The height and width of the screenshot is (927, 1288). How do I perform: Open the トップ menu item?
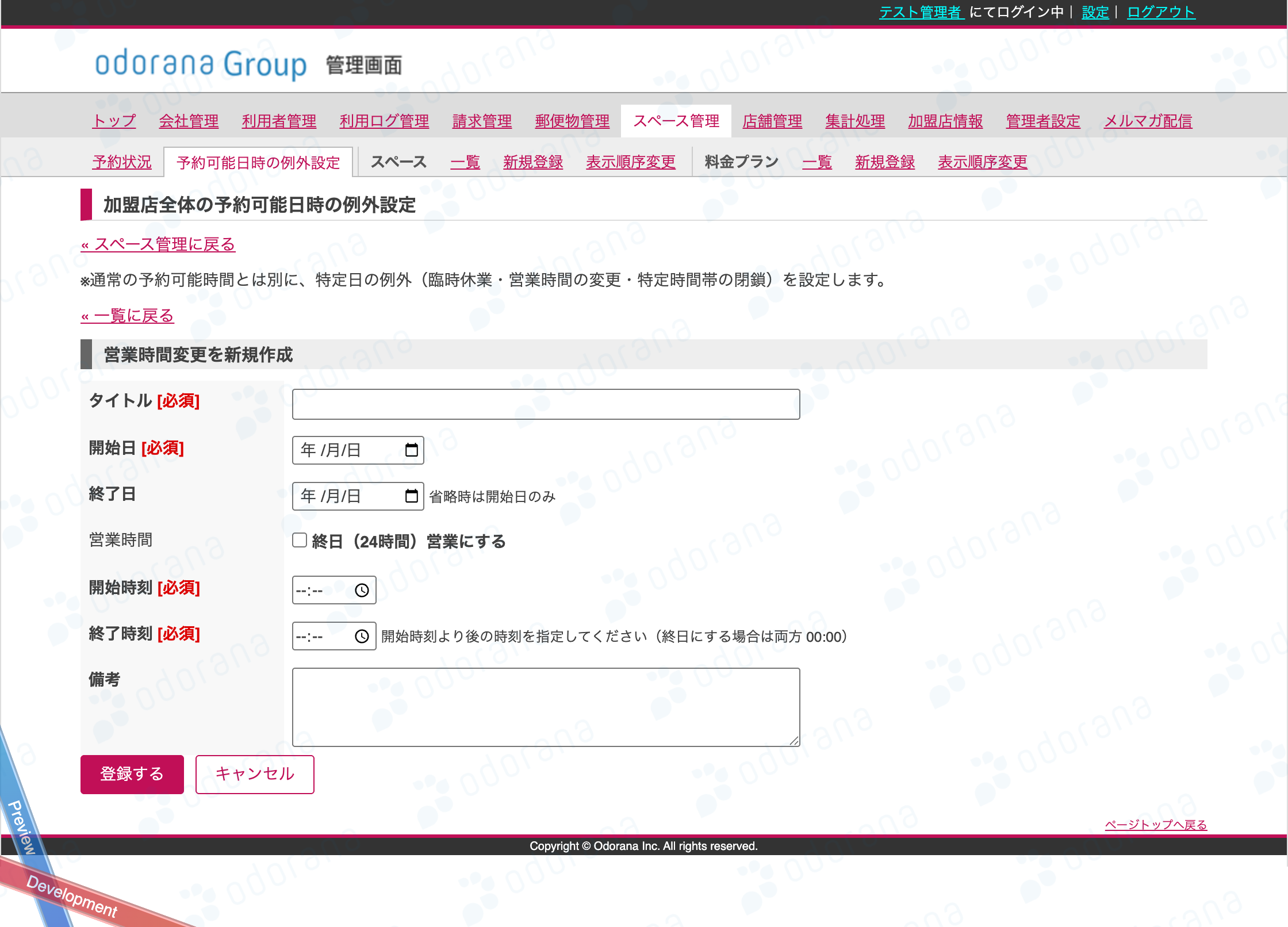tap(114, 121)
